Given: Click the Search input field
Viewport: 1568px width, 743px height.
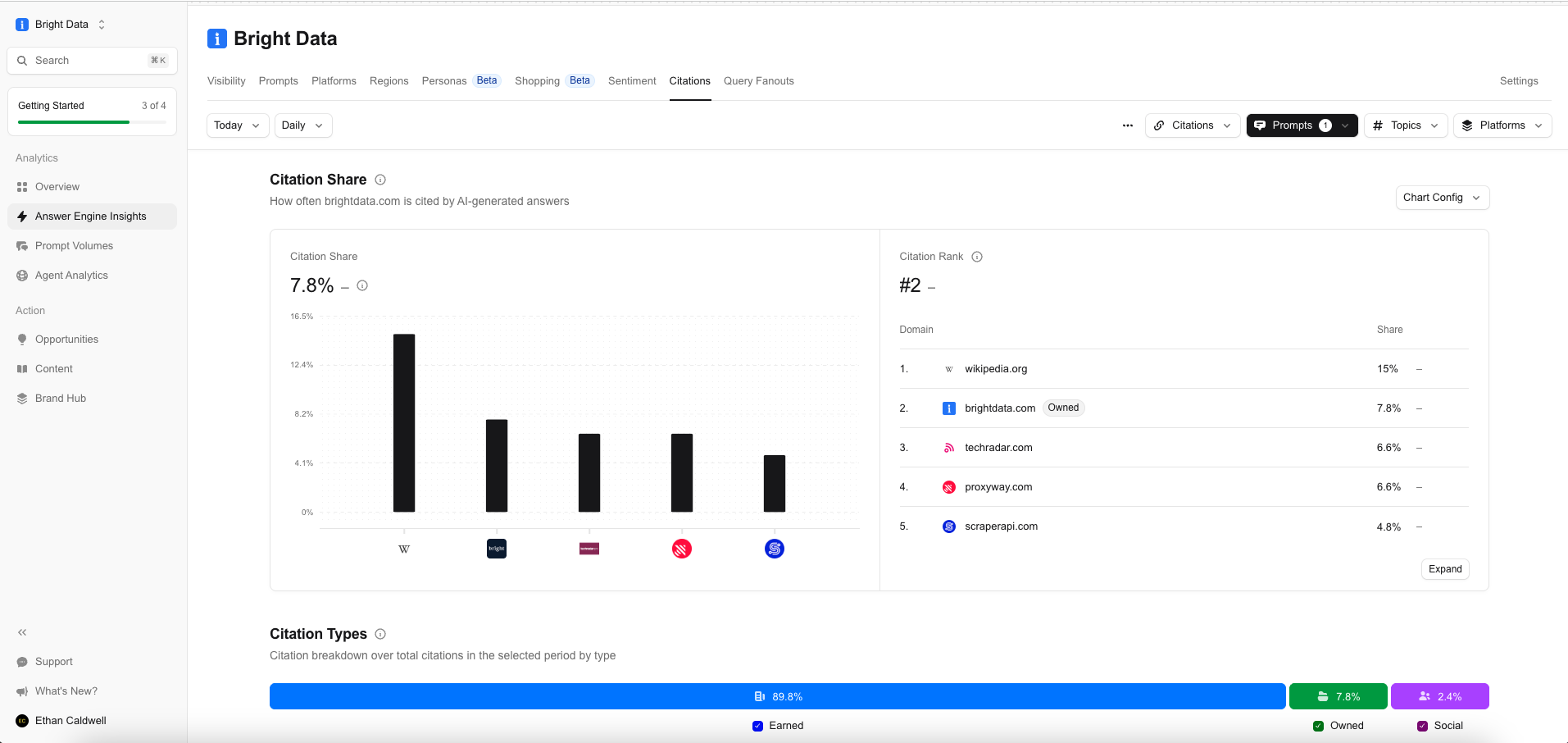Looking at the screenshot, I should (x=92, y=61).
